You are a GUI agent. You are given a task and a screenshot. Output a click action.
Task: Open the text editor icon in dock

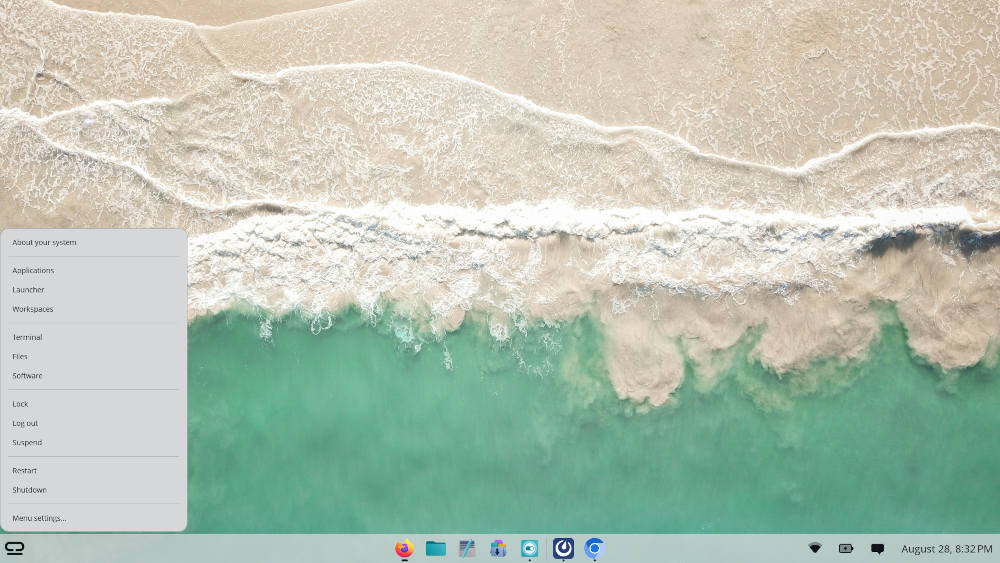click(x=467, y=548)
